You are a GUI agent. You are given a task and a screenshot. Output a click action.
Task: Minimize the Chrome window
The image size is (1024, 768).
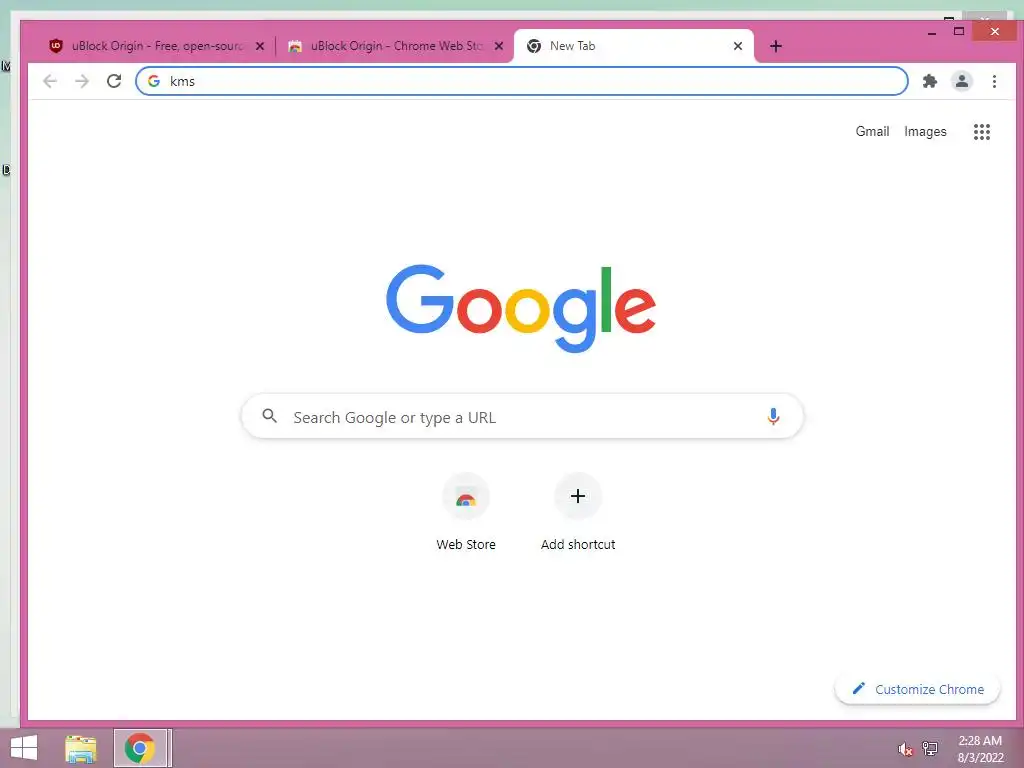tap(932, 31)
